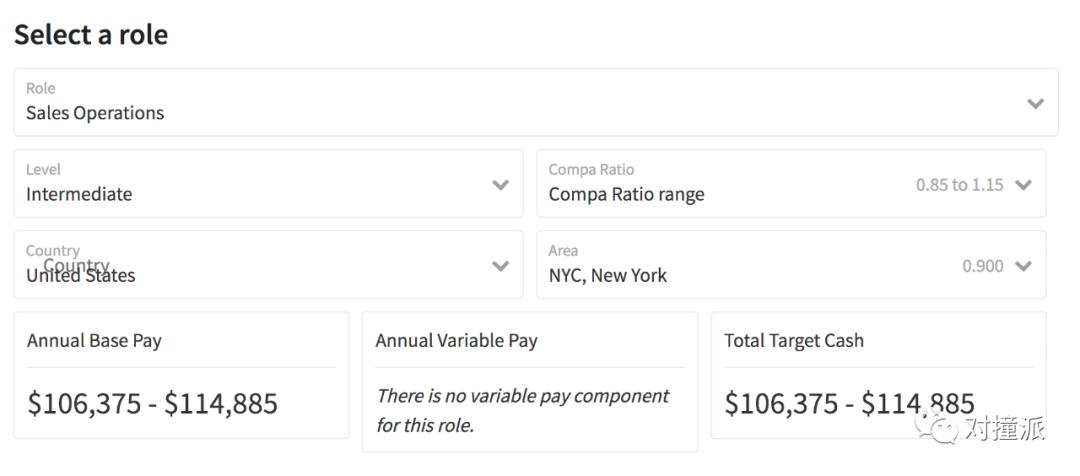The height and width of the screenshot is (476, 1080).
Task: Click the amount under Total Target Cash
Action: [x=849, y=403]
